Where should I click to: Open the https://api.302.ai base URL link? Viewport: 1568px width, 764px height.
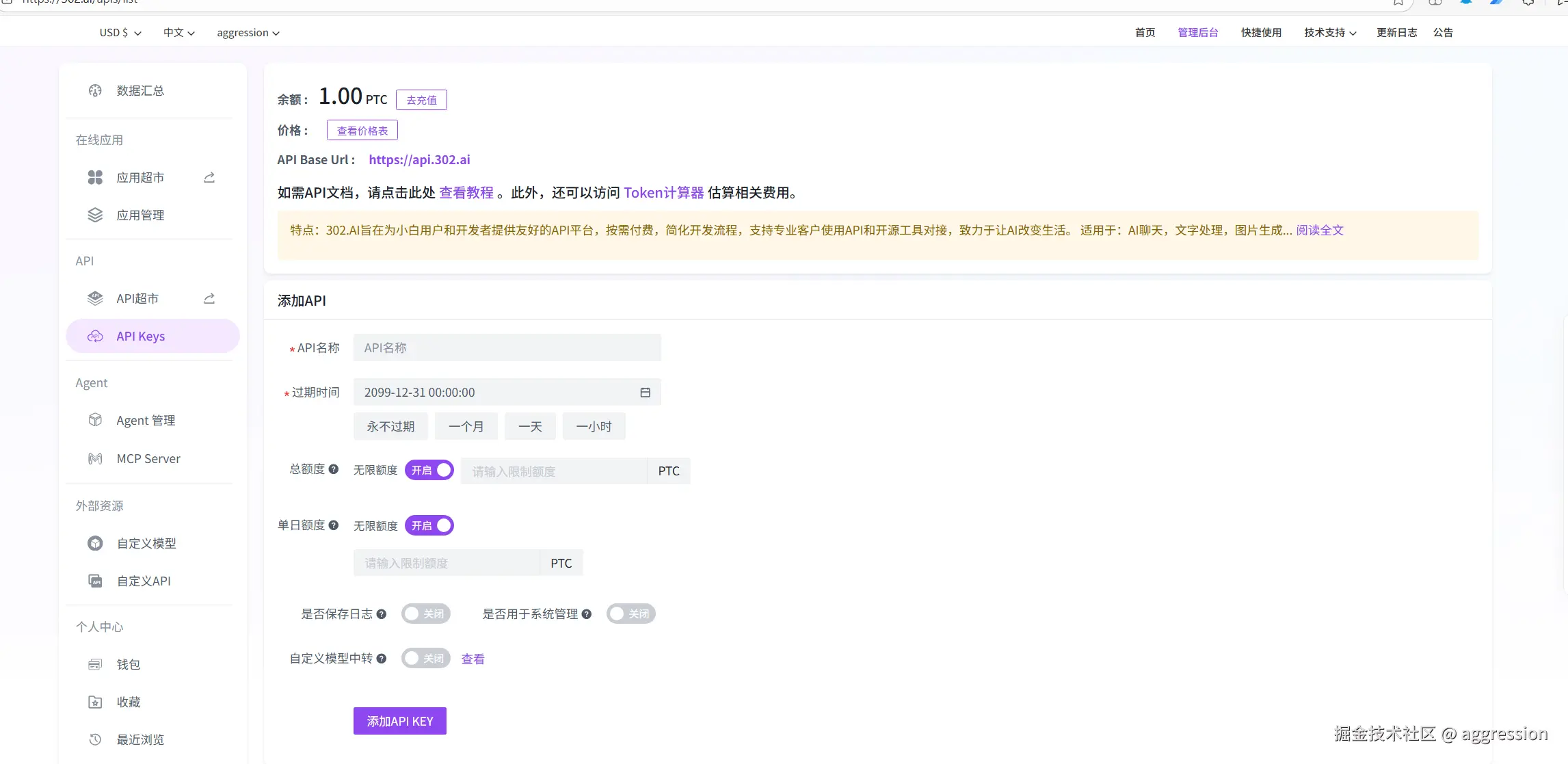tap(419, 159)
